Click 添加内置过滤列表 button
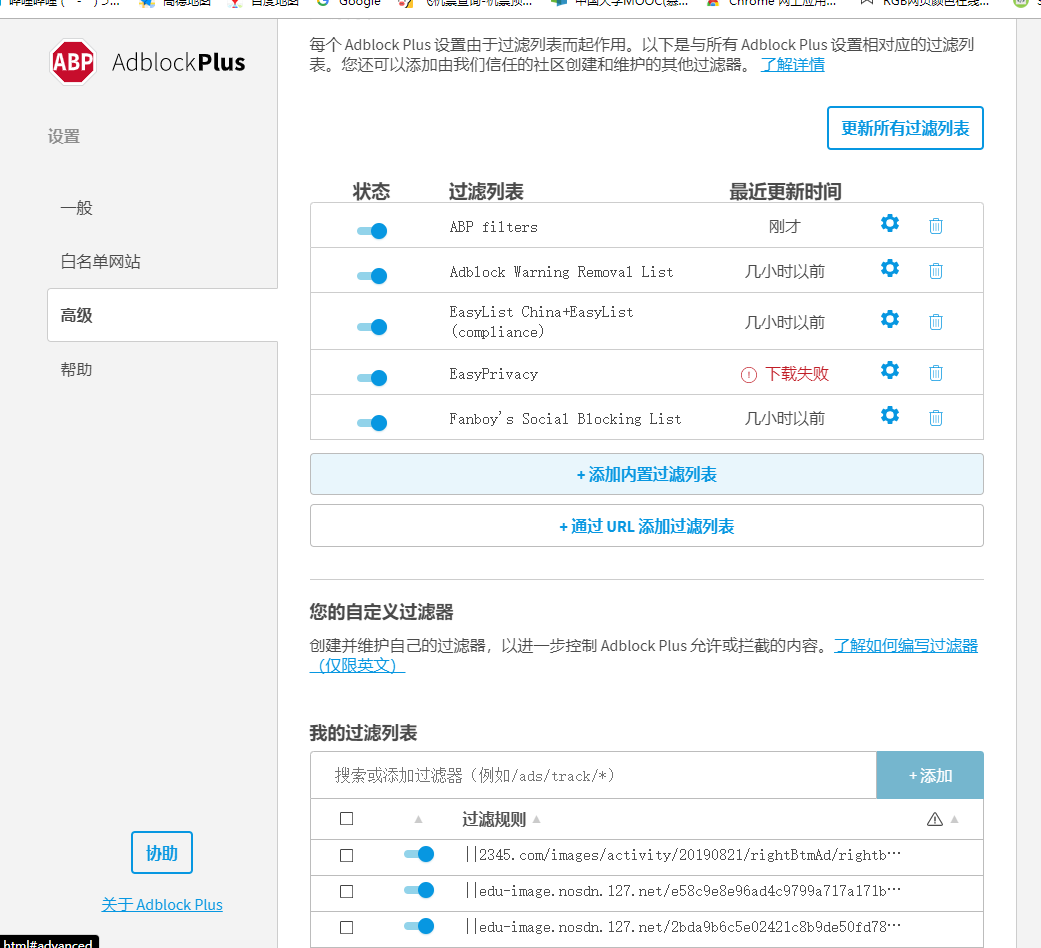The width and height of the screenshot is (1041, 948). (647, 474)
